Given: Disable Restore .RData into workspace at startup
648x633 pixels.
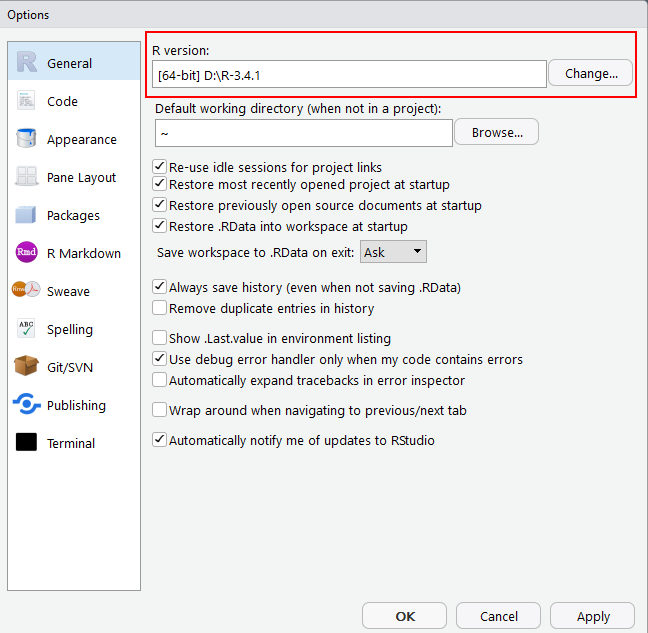Looking at the screenshot, I should [159, 227].
